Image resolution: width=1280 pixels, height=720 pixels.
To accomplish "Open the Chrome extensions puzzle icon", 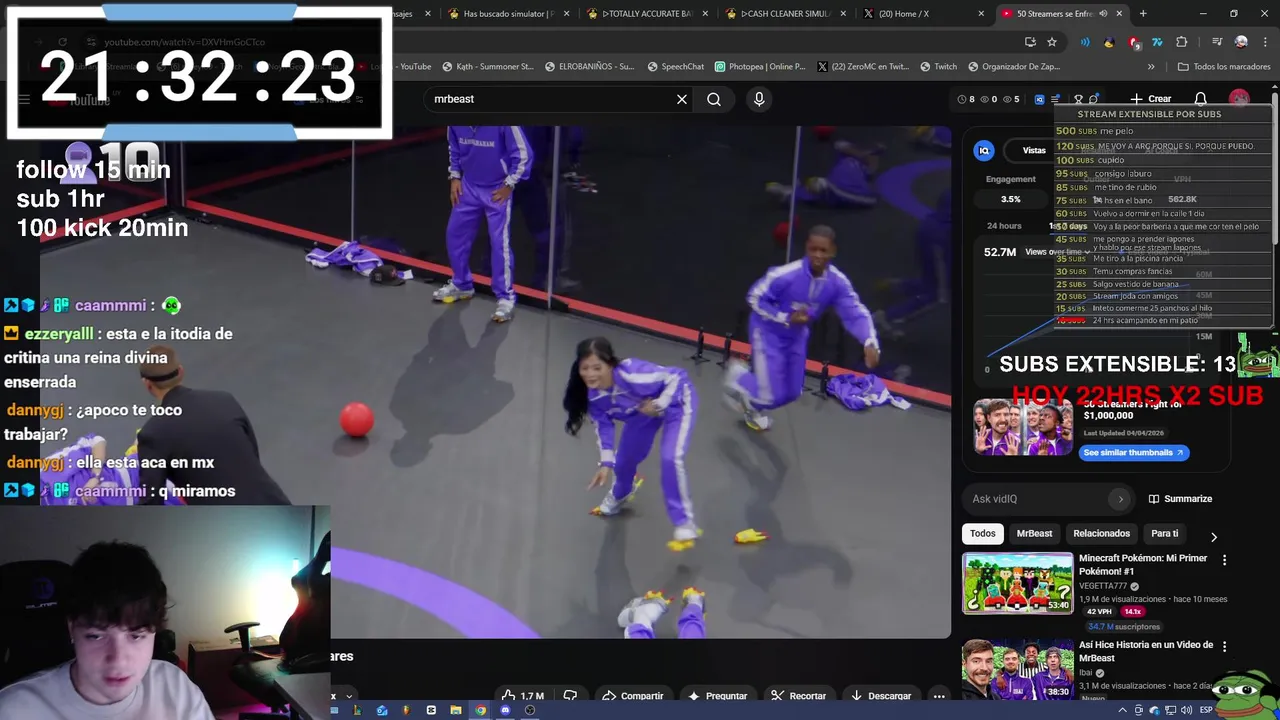I will click(x=1182, y=42).
